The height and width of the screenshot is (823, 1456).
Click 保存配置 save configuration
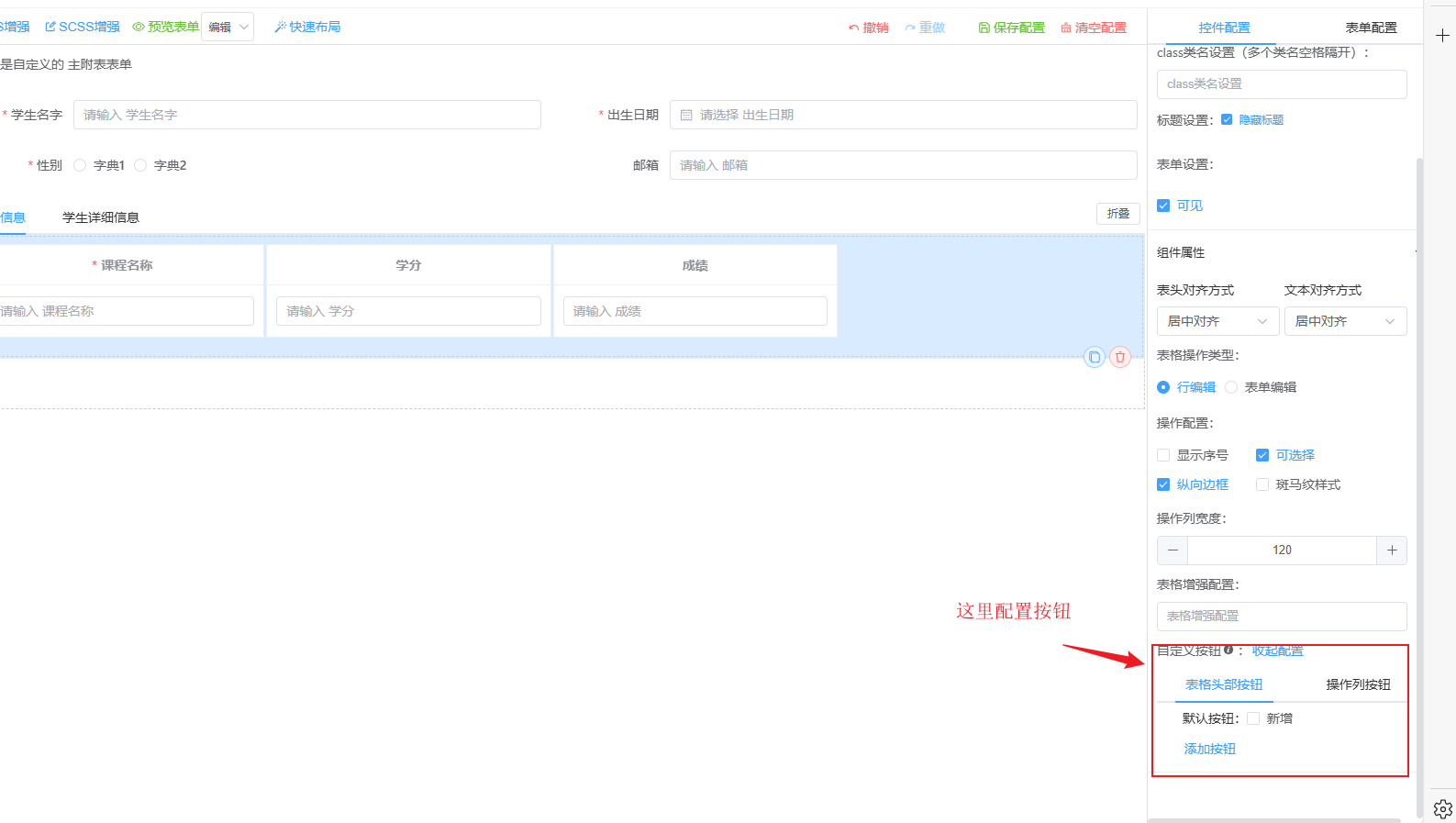tap(1011, 28)
